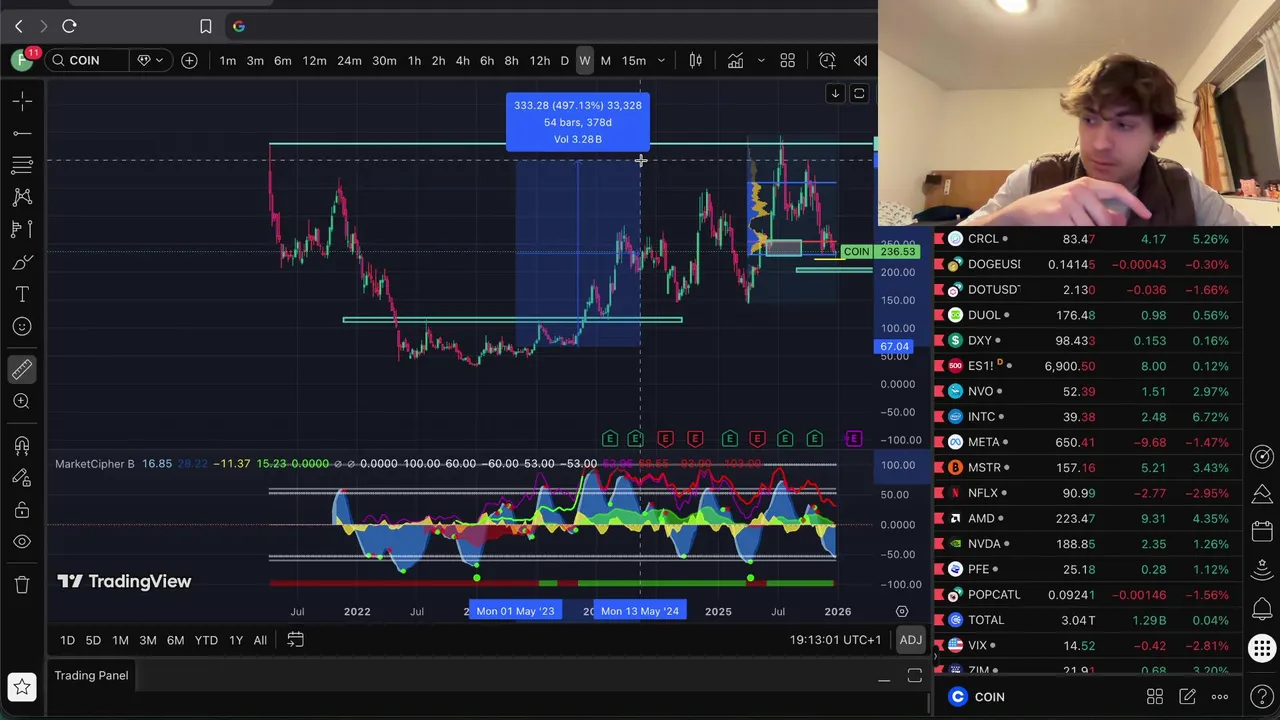Set range to 3M

pyautogui.click(x=147, y=640)
